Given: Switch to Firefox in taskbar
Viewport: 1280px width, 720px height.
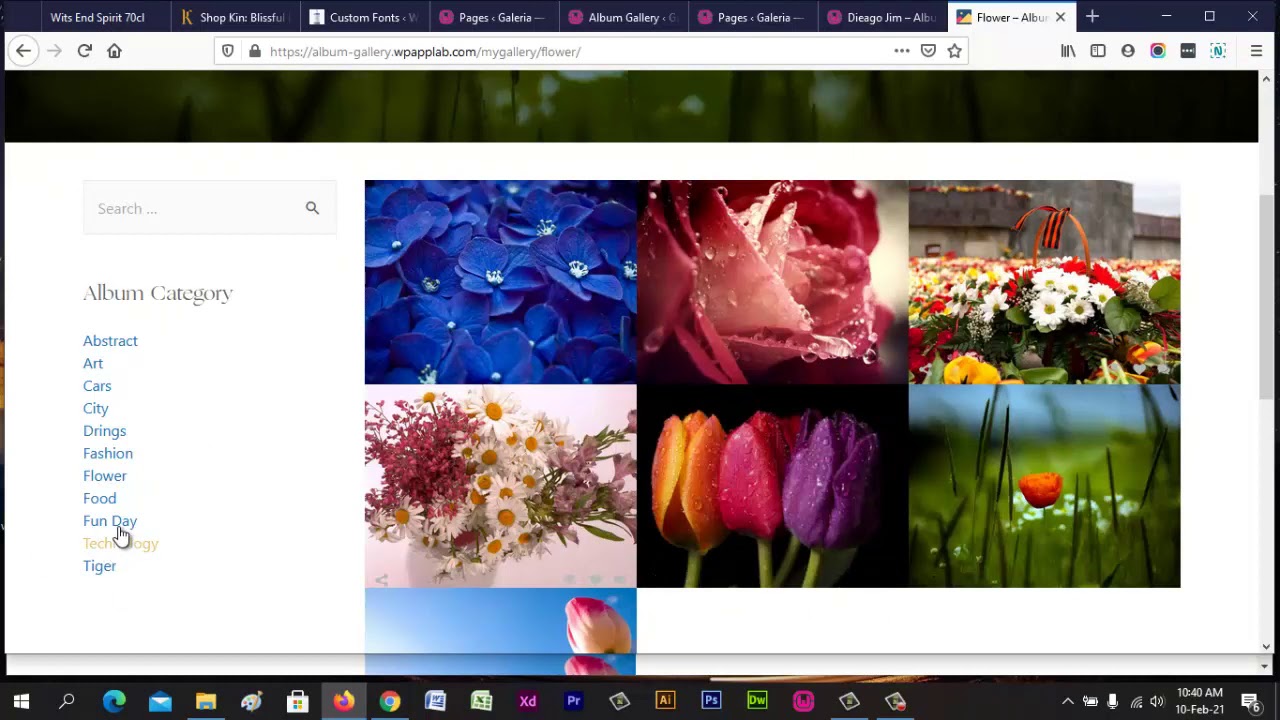Looking at the screenshot, I should [x=344, y=701].
